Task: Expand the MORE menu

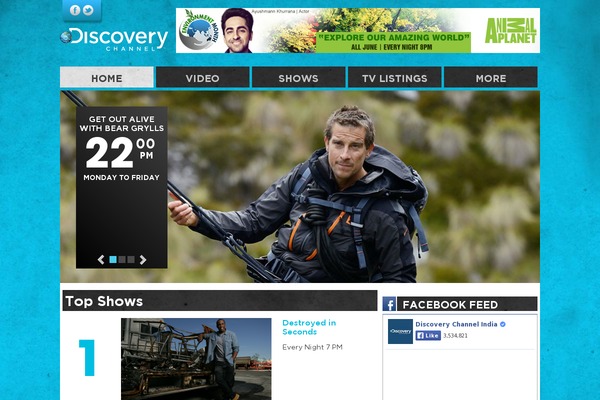Action: pyautogui.click(x=491, y=77)
